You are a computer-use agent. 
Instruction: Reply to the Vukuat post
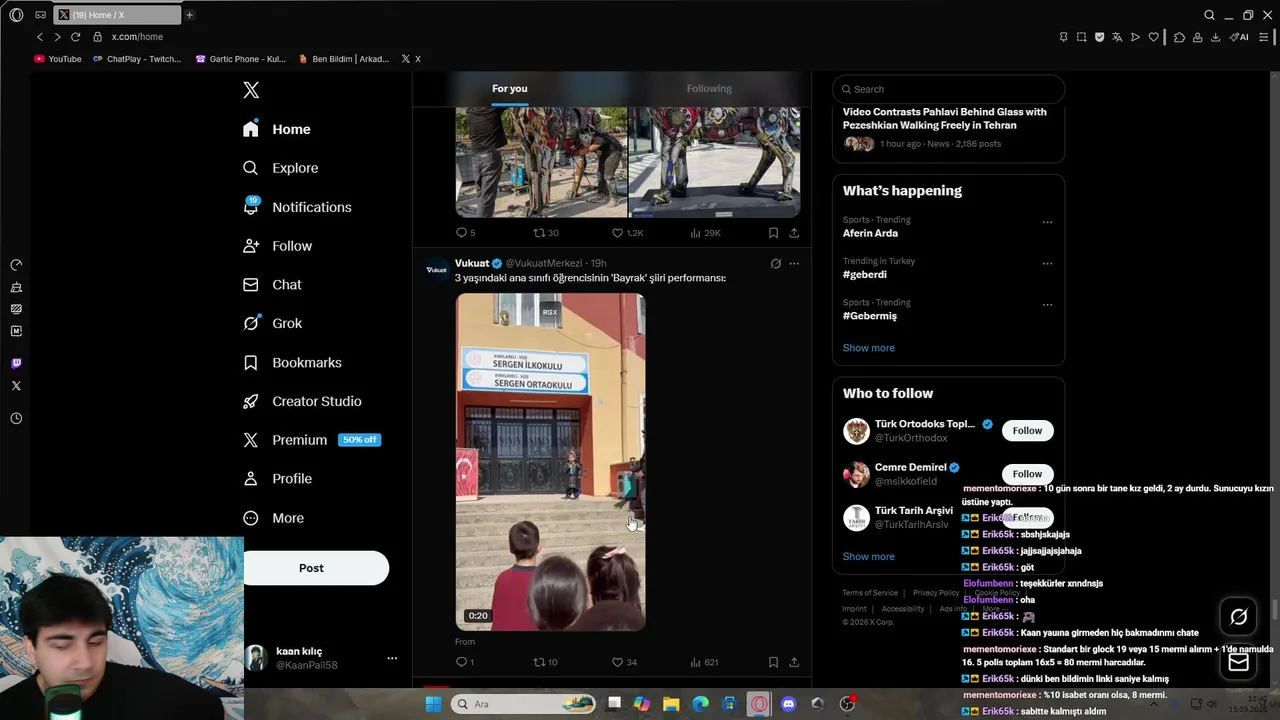[x=465, y=662]
